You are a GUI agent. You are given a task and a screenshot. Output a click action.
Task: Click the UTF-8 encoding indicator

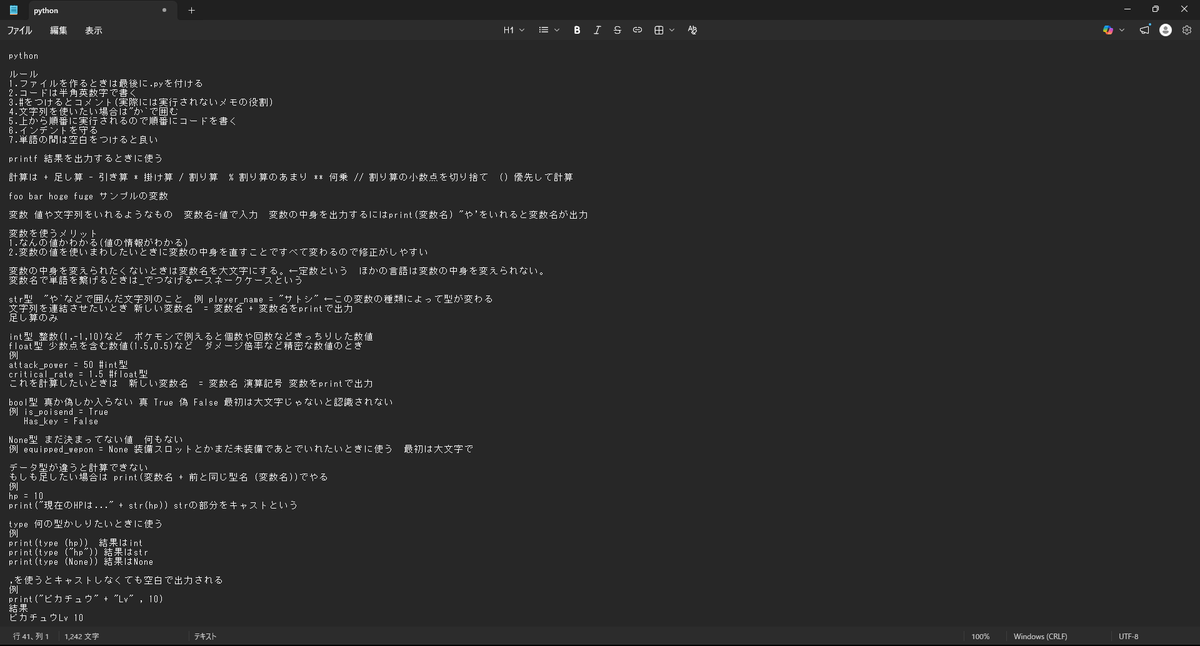click(x=1128, y=636)
